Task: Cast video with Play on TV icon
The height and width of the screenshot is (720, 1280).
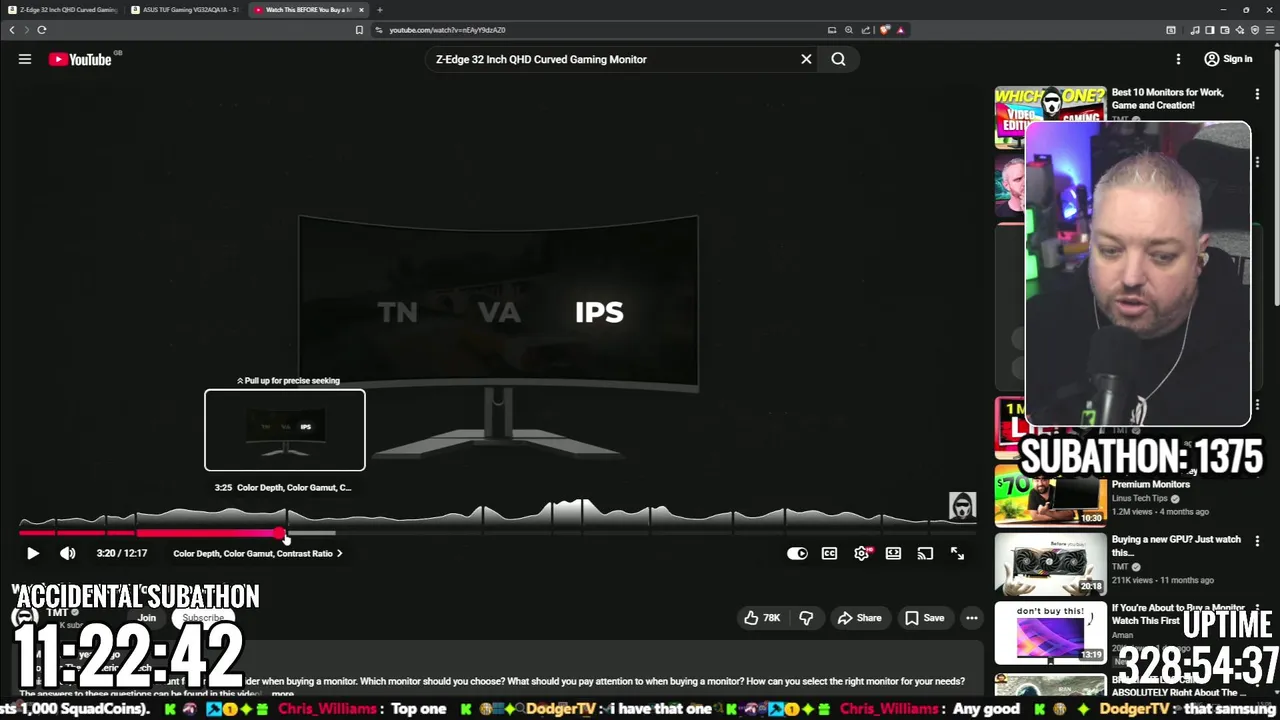Action: click(x=925, y=553)
